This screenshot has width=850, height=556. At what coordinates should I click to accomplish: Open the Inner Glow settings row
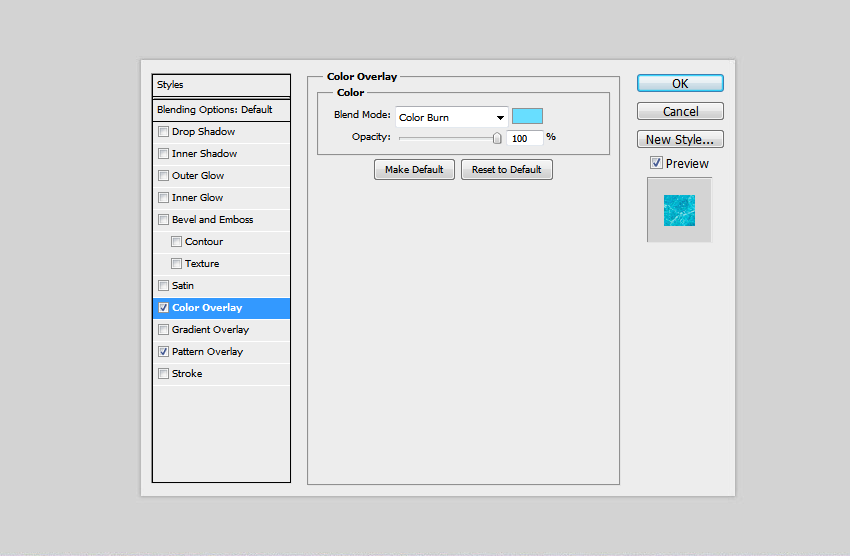click(x=221, y=198)
